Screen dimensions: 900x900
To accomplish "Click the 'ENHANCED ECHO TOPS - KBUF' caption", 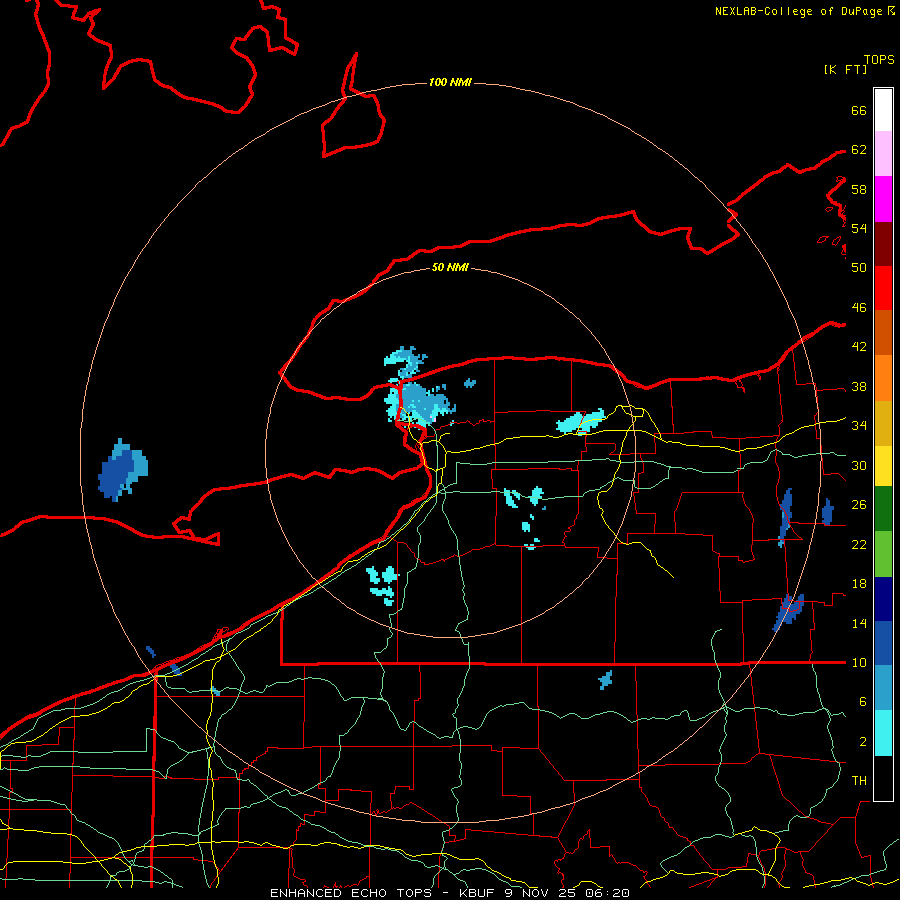I will pyautogui.click(x=381, y=893).
